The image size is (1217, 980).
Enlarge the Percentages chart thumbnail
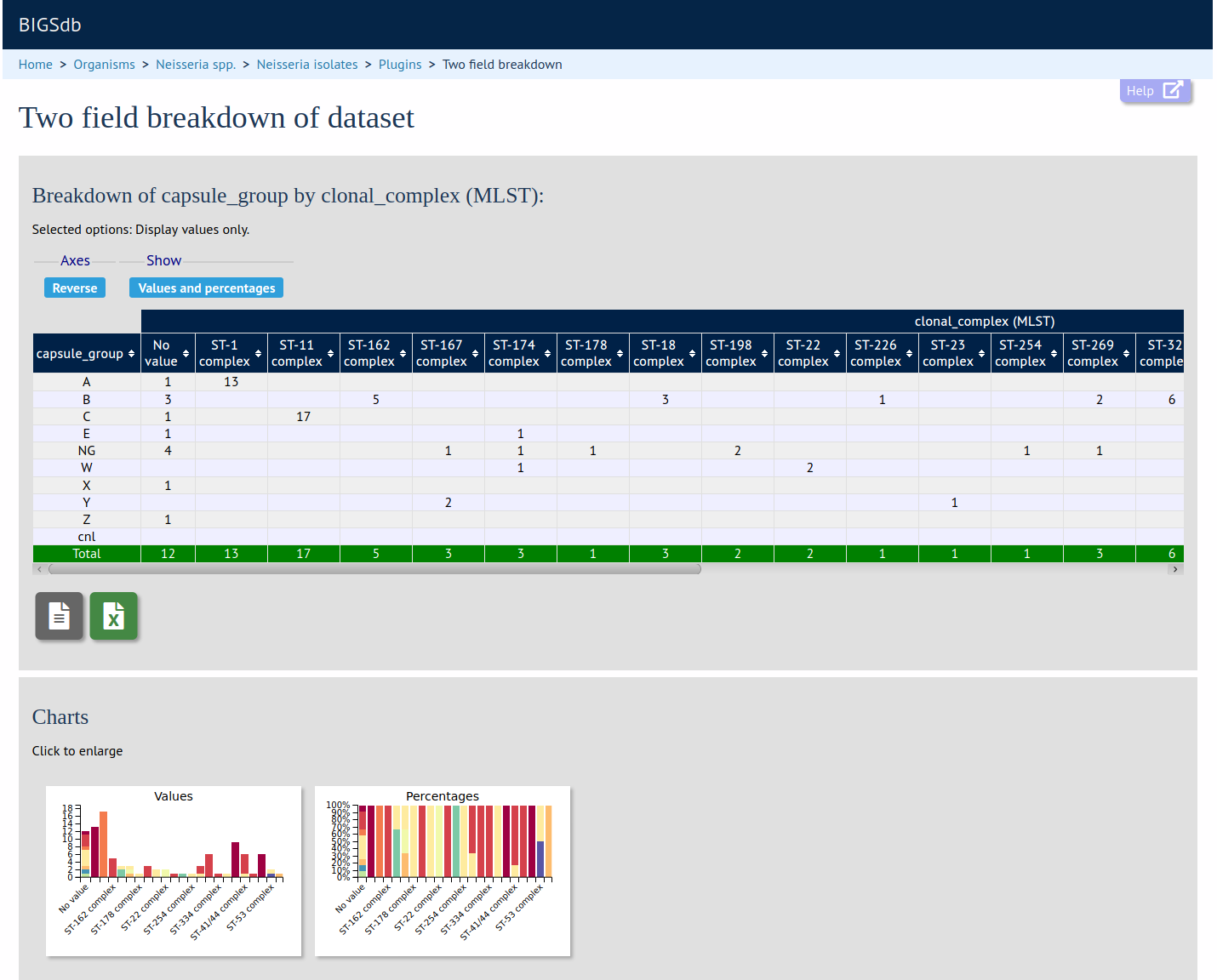pos(443,870)
